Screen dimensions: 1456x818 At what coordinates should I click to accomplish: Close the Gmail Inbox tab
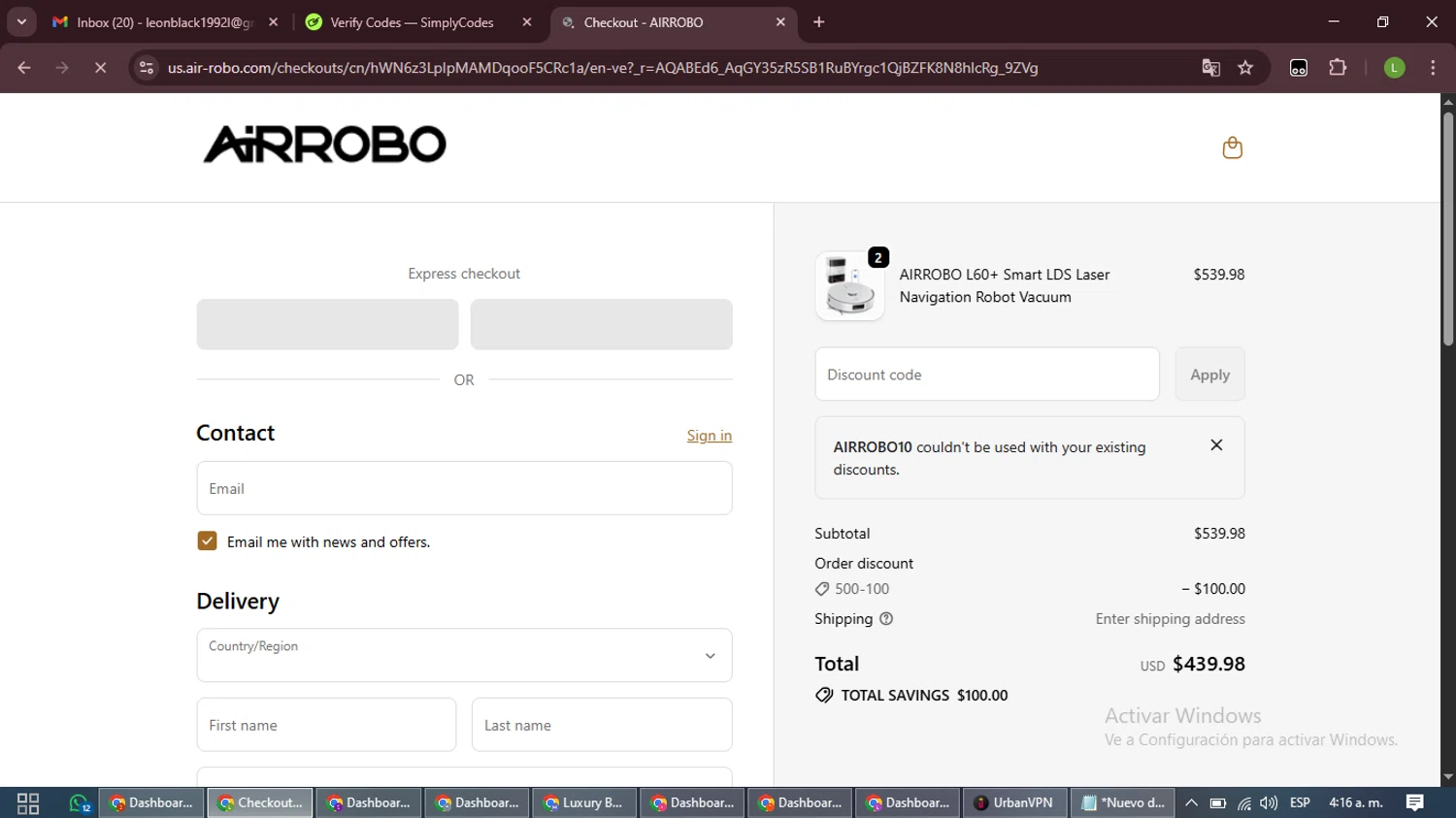[x=274, y=22]
